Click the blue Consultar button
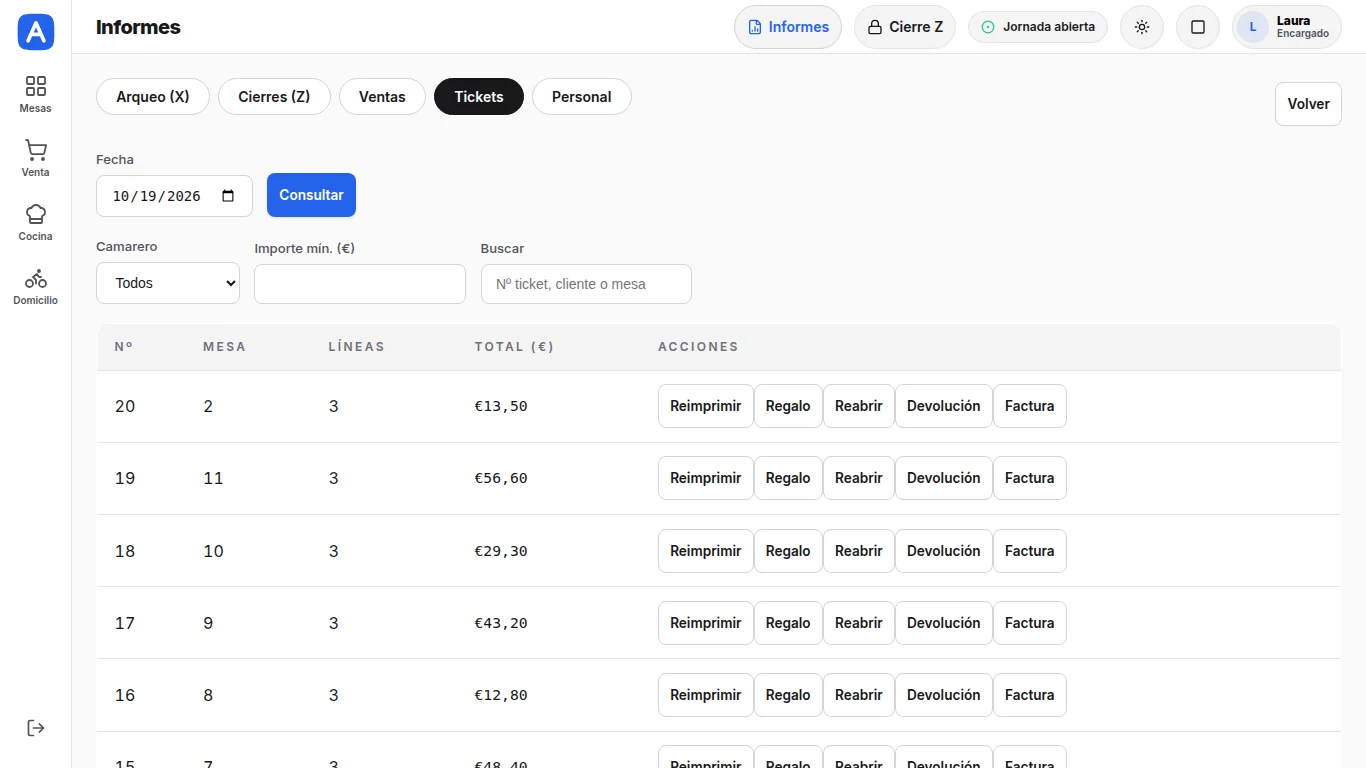 coord(311,195)
